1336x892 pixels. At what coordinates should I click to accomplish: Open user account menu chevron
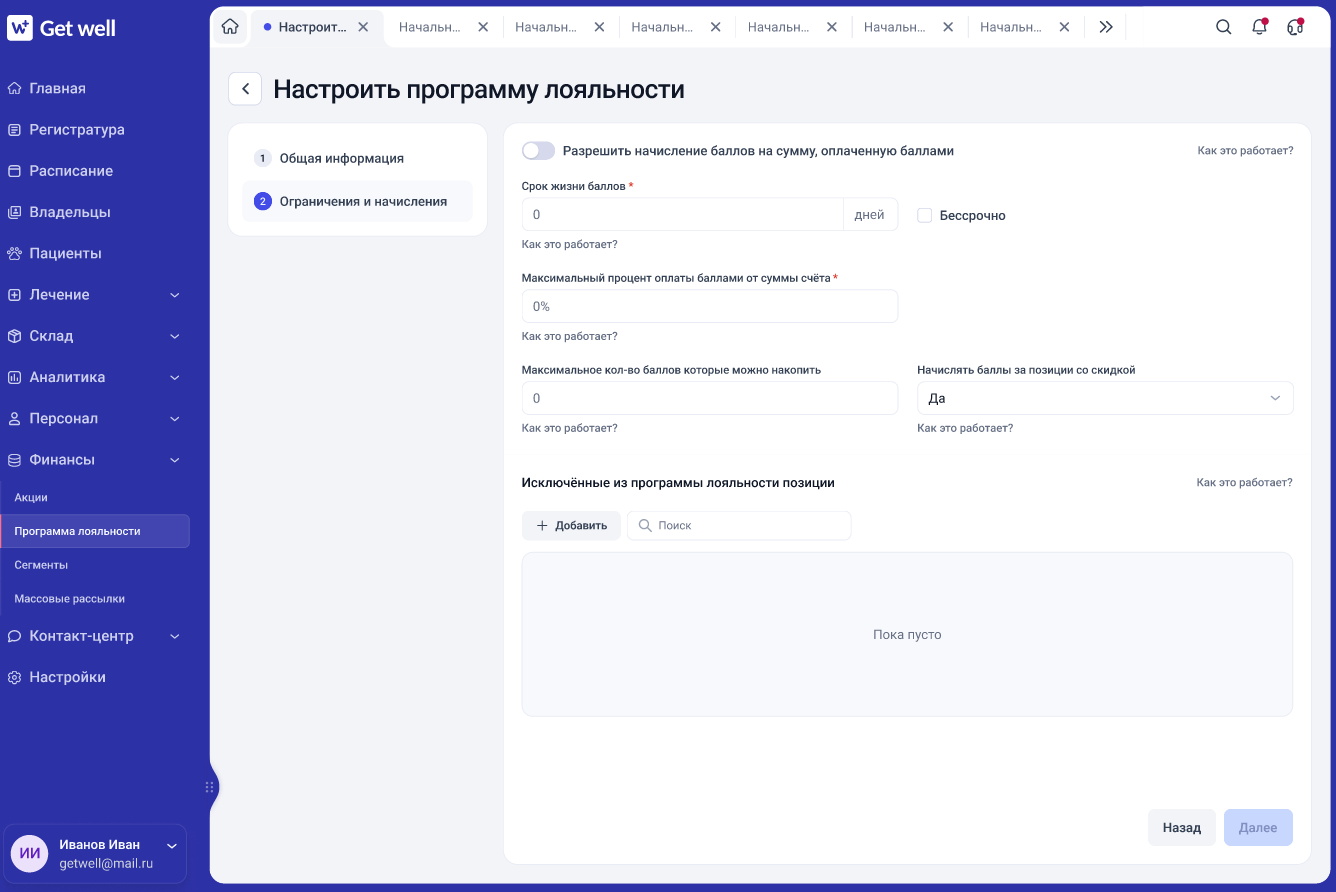(x=171, y=846)
